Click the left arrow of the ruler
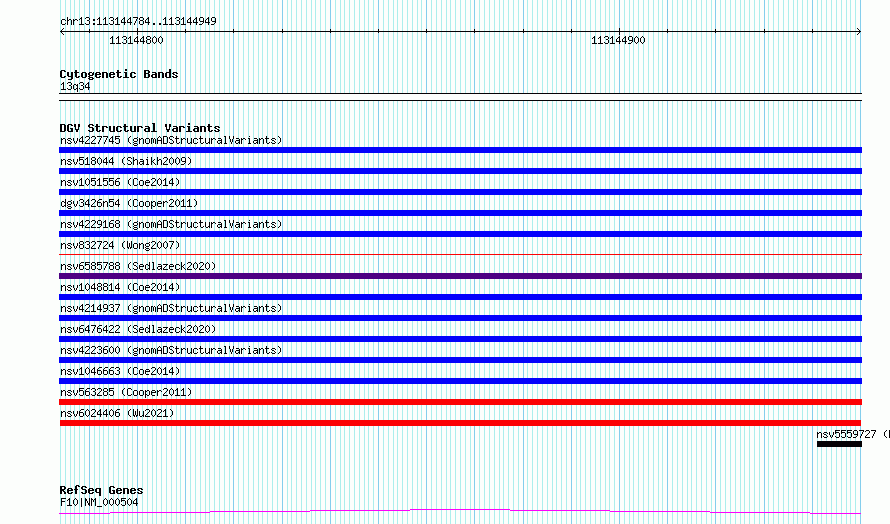This screenshot has height=524, width=890. click(62, 32)
